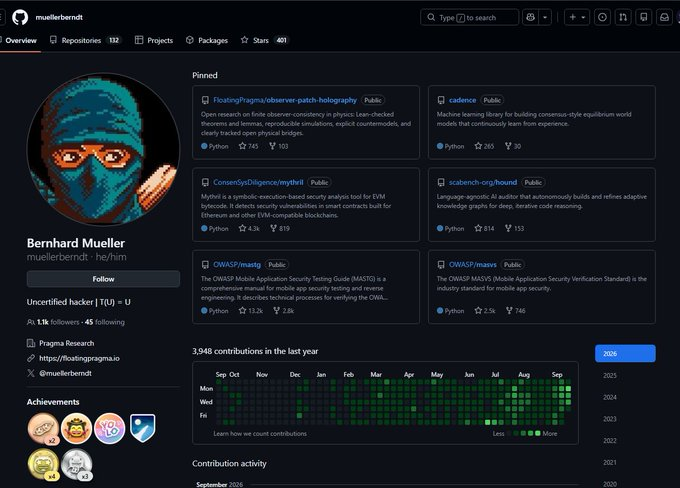Image resolution: width=680 pixels, height=488 pixels.
Task: Switch to the Packages tab
Action: 207,40
